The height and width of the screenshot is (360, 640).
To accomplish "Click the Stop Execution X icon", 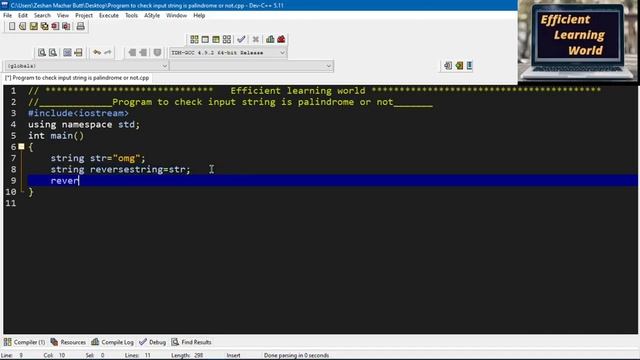I will click(256, 39).
